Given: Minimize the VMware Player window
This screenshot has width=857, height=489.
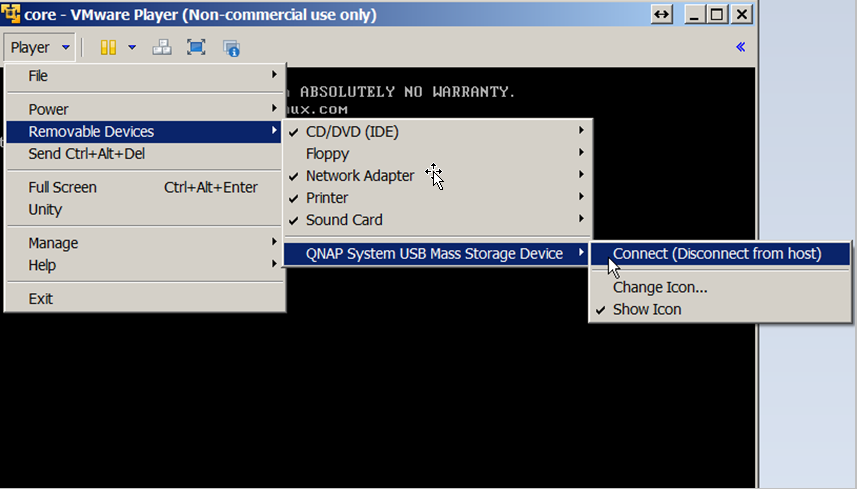Looking at the screenshot, I should (x=694, y=14).
